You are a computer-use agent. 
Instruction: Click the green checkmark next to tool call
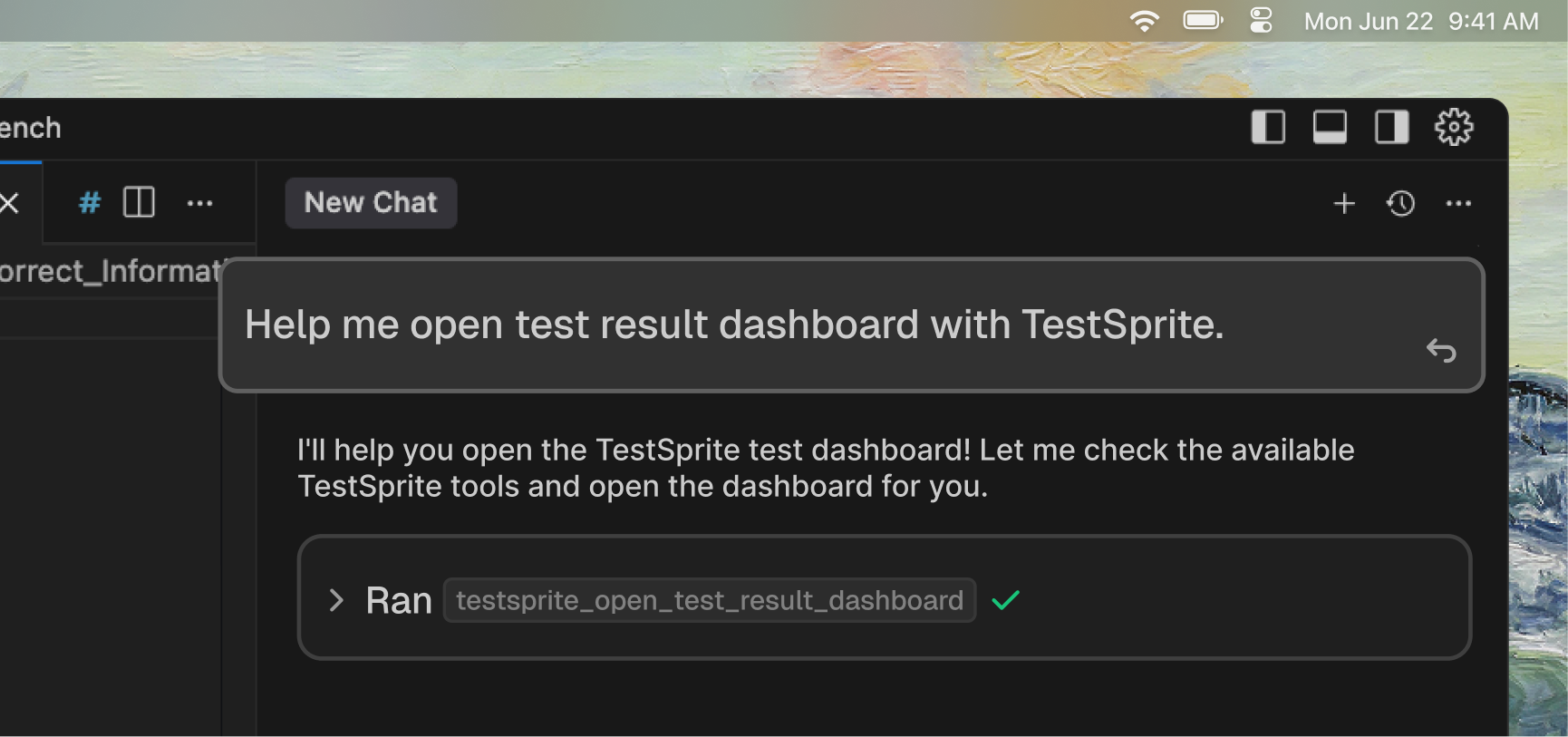coord(1005,599)
